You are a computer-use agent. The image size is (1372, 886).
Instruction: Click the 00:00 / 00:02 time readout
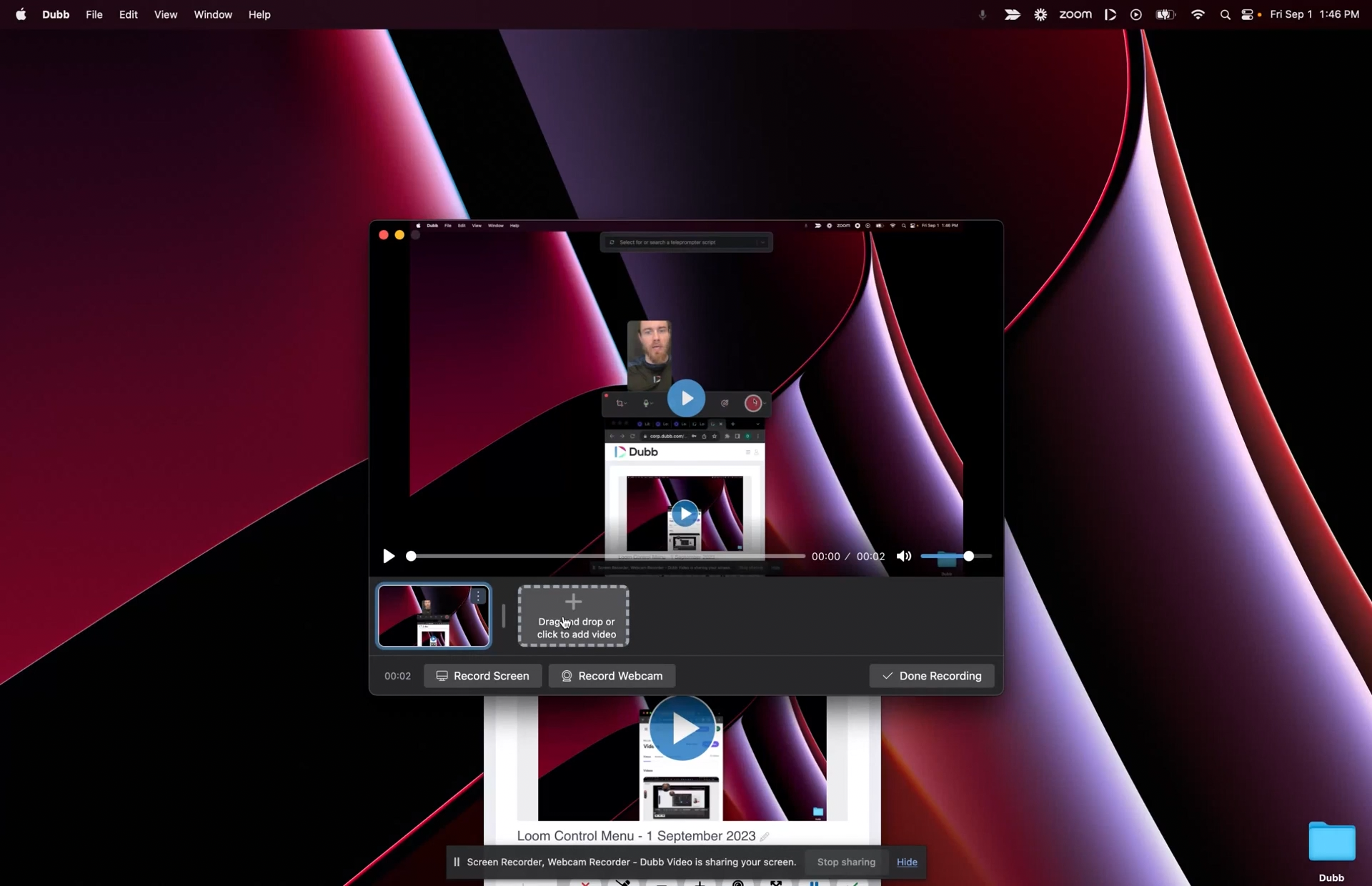[x=848, y=556]
